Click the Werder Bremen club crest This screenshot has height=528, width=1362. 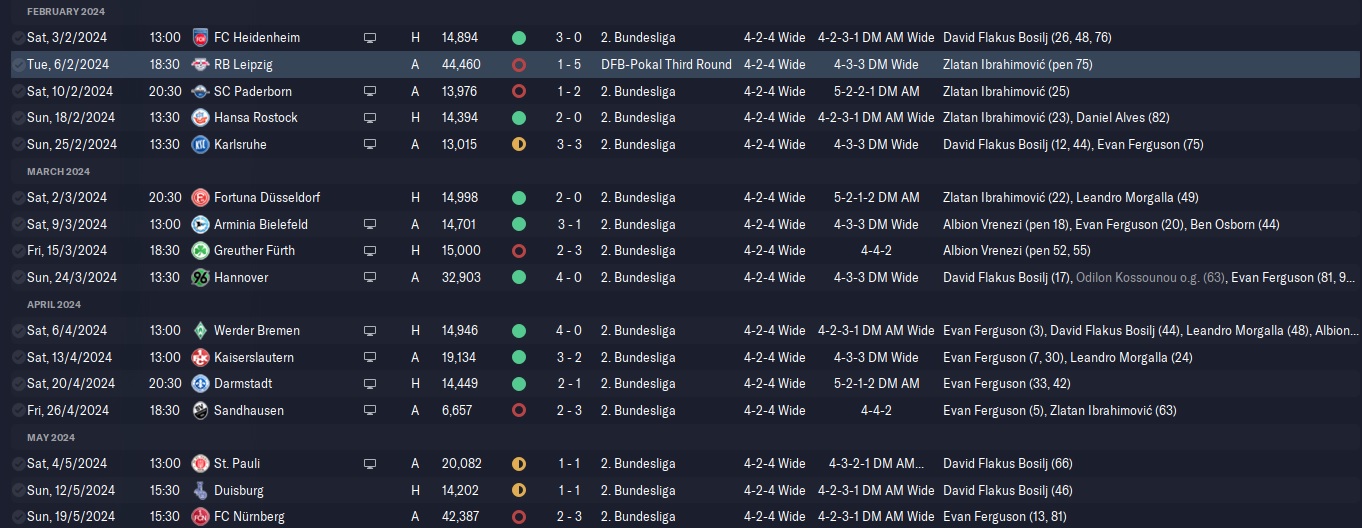(x=200, y=331)
